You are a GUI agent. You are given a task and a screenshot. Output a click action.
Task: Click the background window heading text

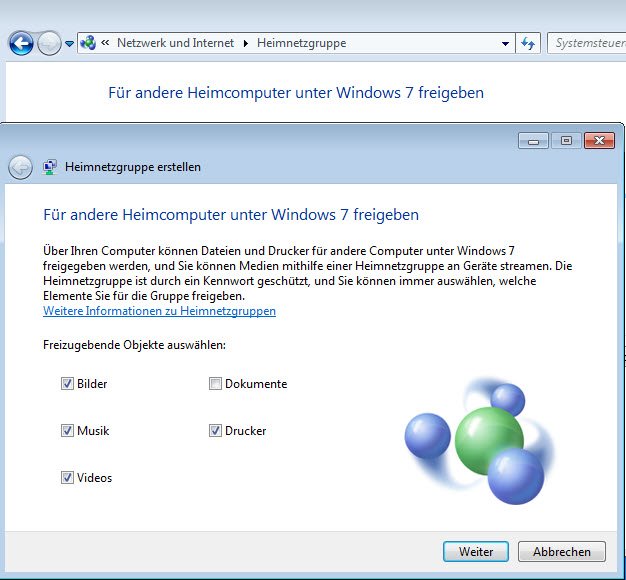coord(296,93)
